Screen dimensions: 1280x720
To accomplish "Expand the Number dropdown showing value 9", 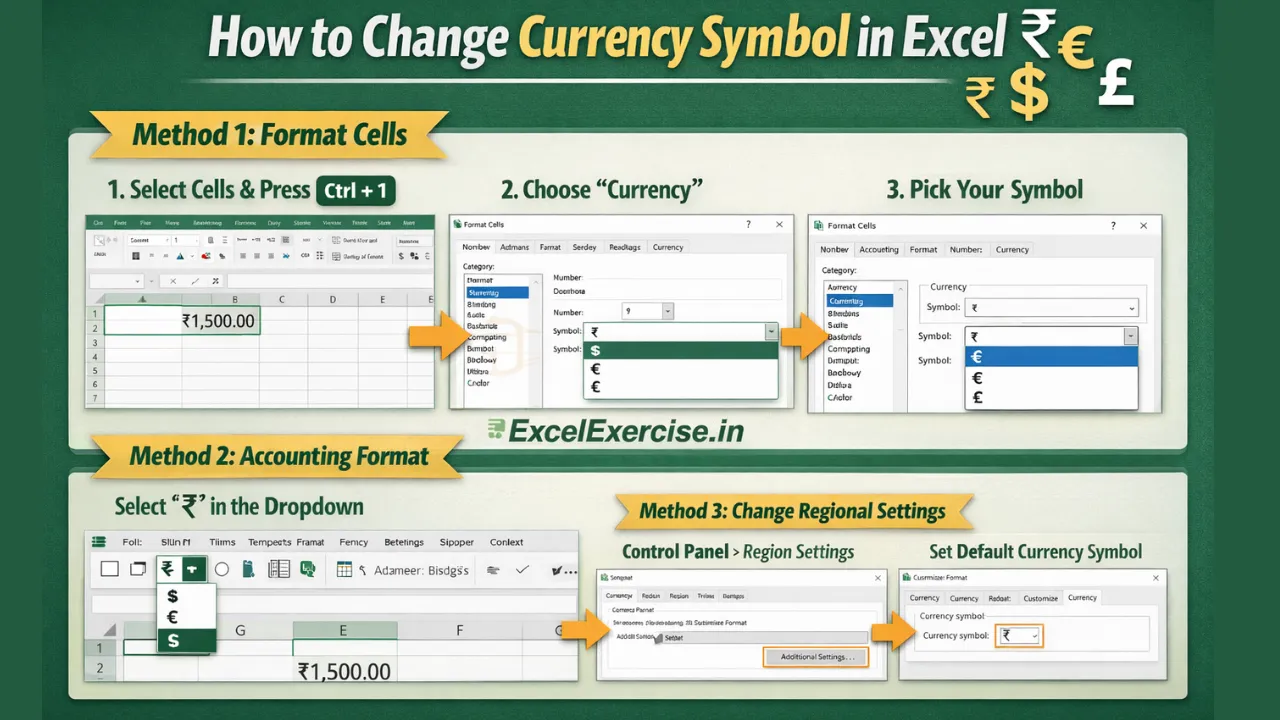I will pos(668,311).
